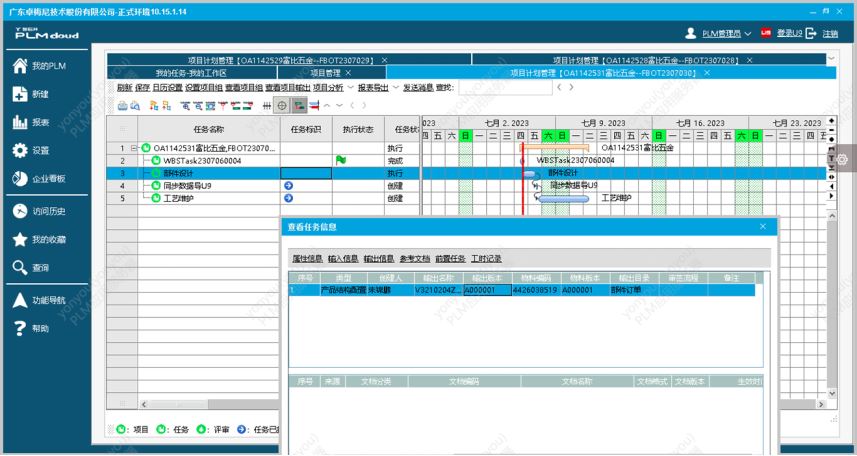Screen dimensions: 857x456
Task: Open 报表 from the left sidebar
Action: click(40, 123)
